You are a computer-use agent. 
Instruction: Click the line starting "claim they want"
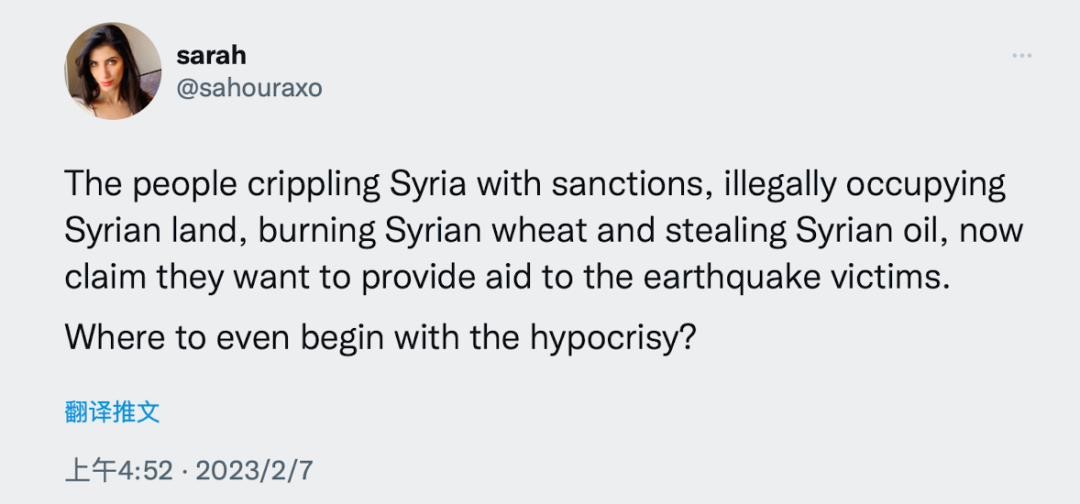505,277
